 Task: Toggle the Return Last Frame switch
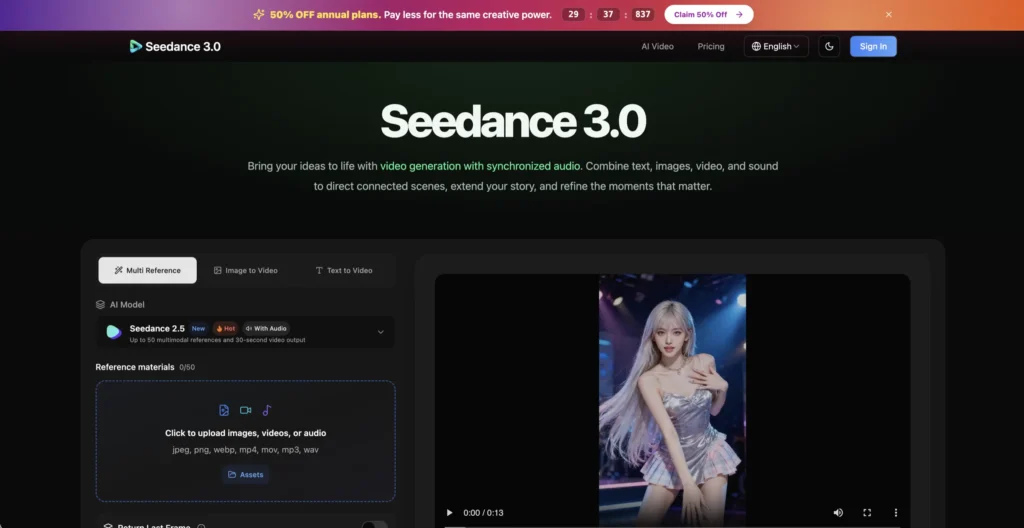point(375,525)
